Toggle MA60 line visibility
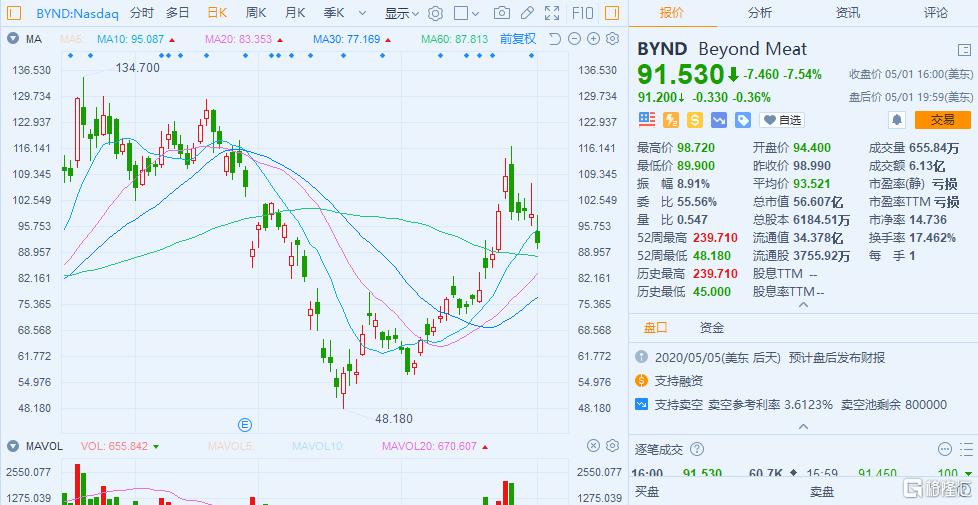 (x=454, y=39)
